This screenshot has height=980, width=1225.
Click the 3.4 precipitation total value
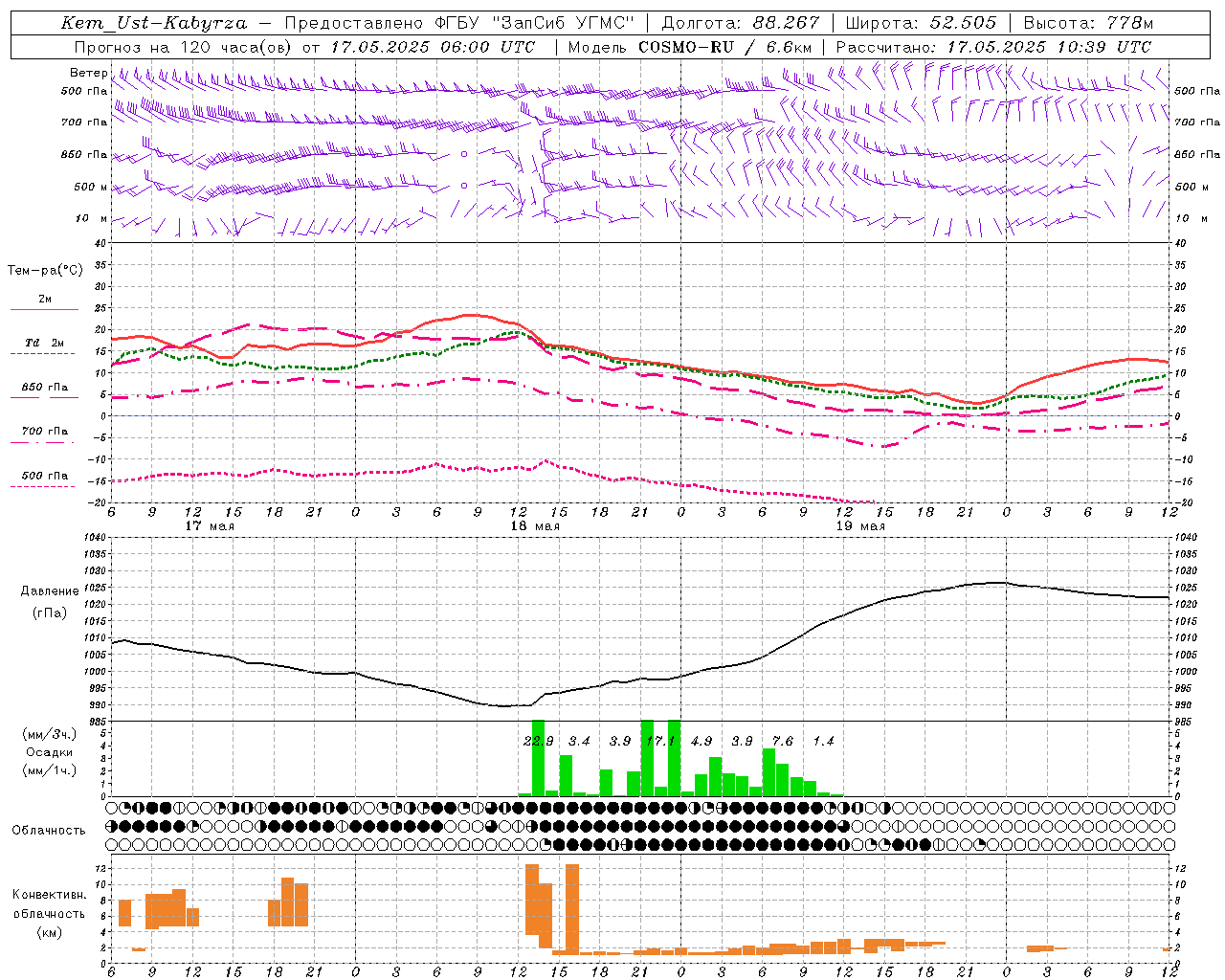coord(579,742)
